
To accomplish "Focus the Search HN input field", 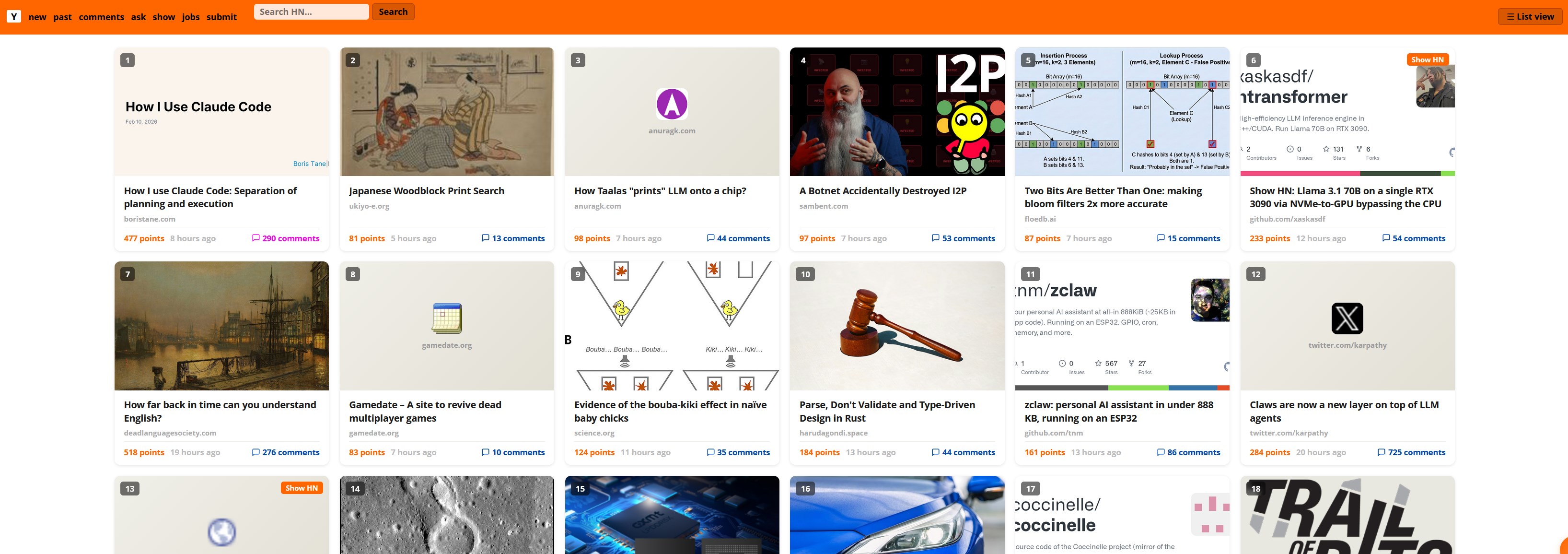I will point(311,12).
